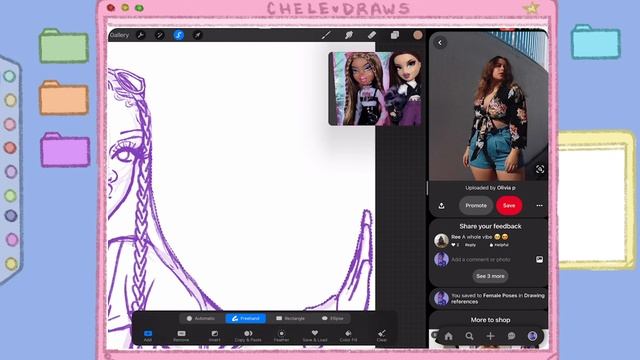Viewport: 640px width, 360px height.
Task: Open the Actions wrench menu
Action: pos(140,35)
